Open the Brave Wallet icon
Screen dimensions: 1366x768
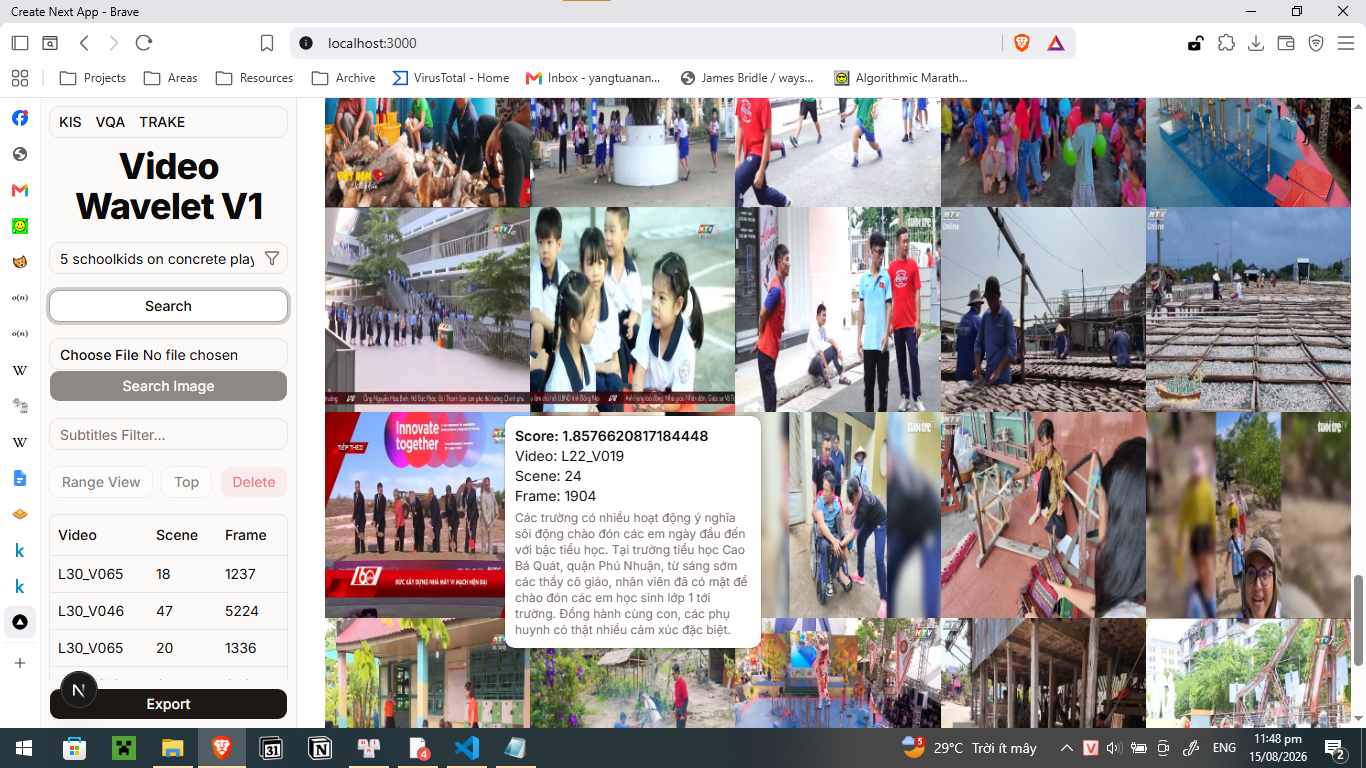coord(1286,43)
